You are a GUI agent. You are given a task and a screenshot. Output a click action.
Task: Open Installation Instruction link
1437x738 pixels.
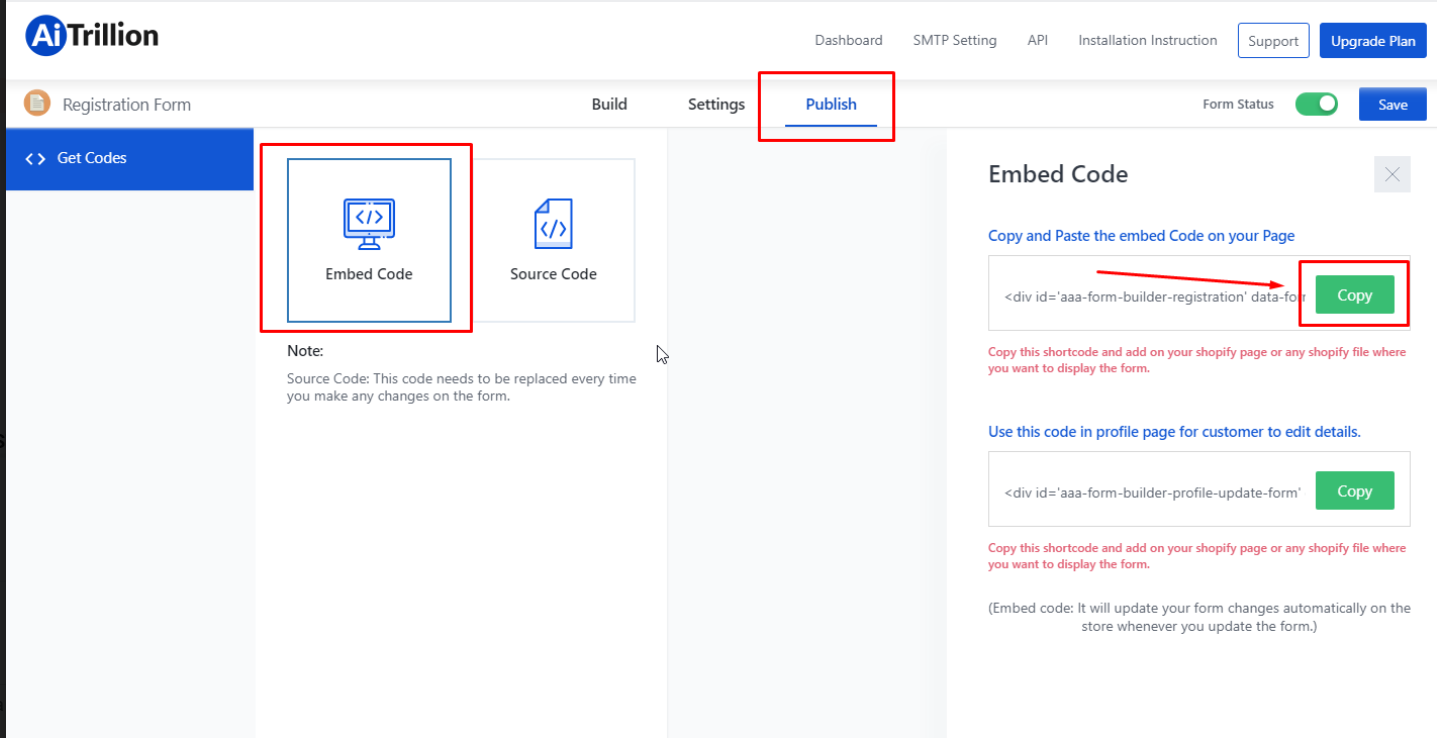(1147, 41)
